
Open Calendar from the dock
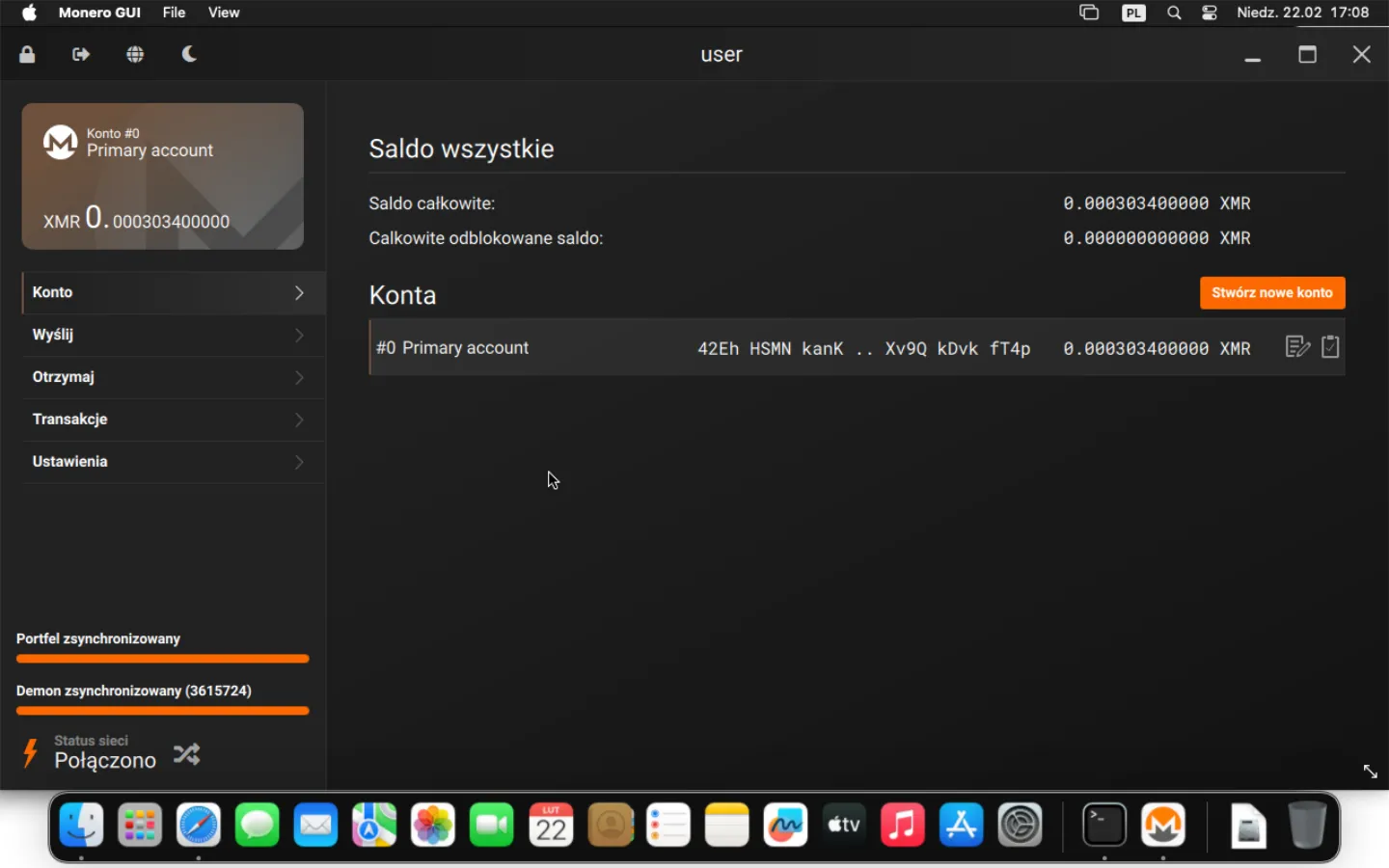tap(551, 826)
